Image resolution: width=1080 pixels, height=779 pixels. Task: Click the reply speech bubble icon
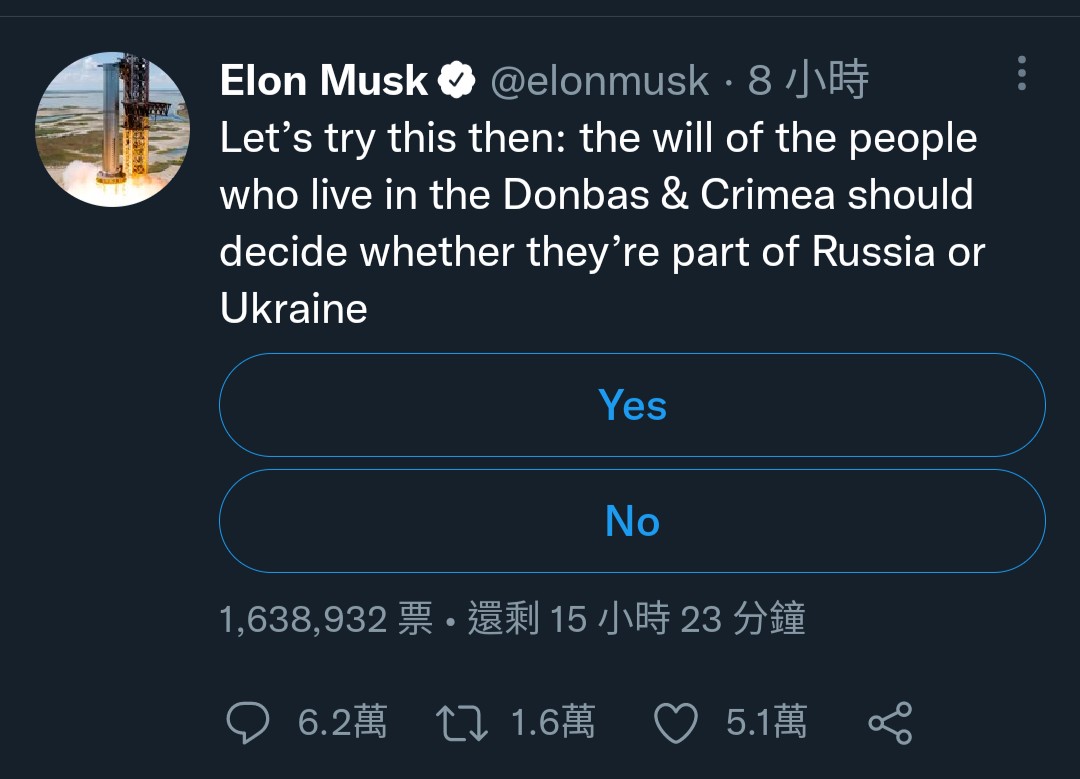pos(248,722)
